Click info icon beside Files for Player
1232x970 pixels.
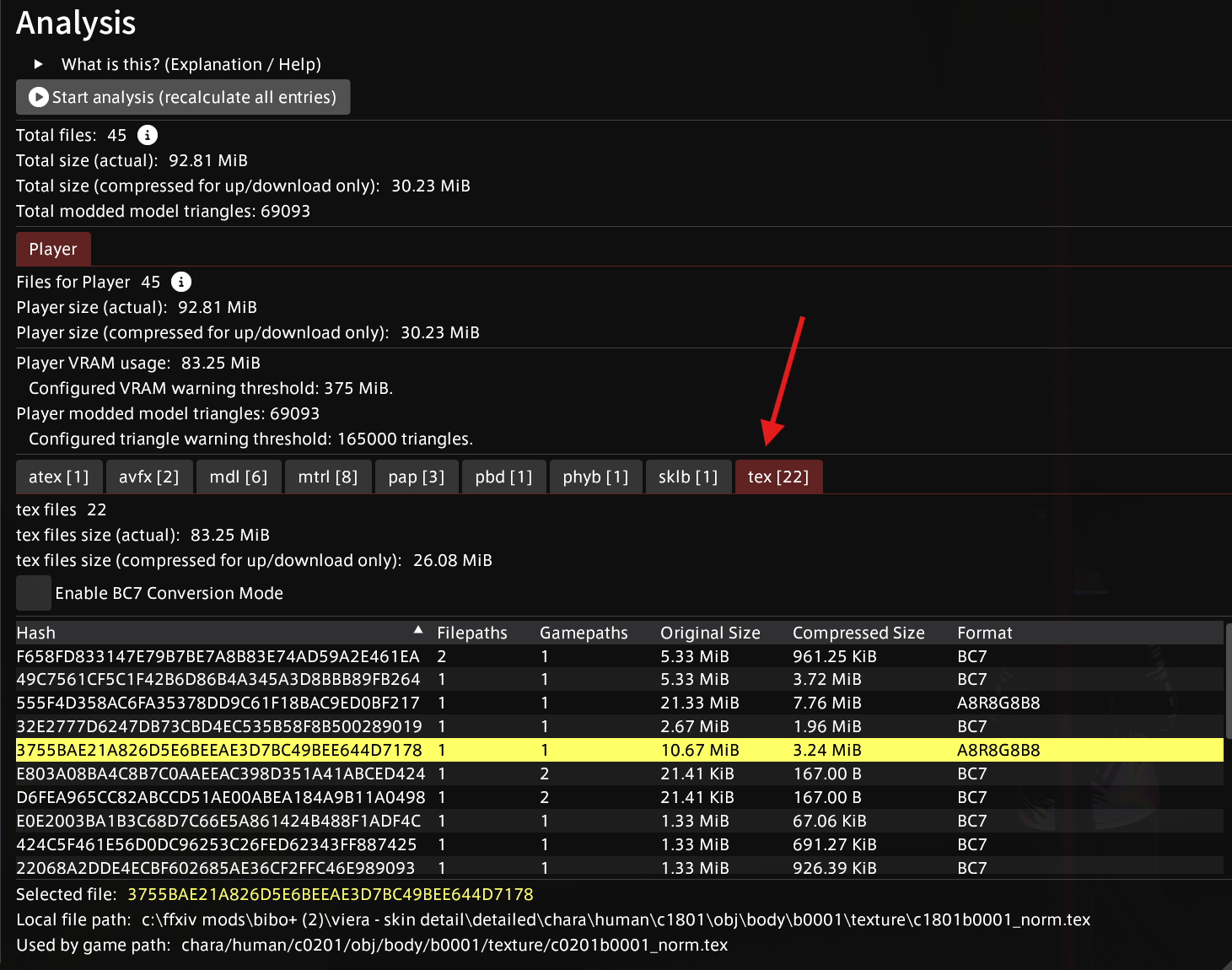181,282
